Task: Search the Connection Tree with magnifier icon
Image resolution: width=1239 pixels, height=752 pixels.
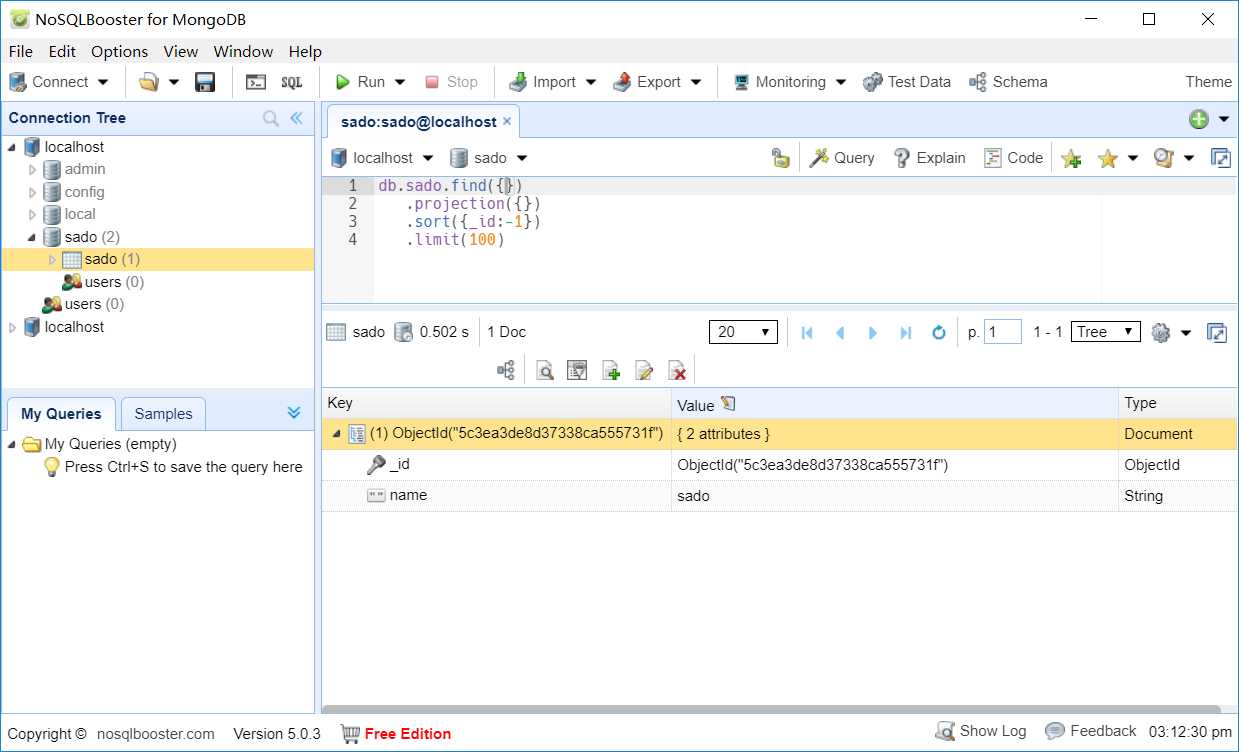Action: coord(271,118)
